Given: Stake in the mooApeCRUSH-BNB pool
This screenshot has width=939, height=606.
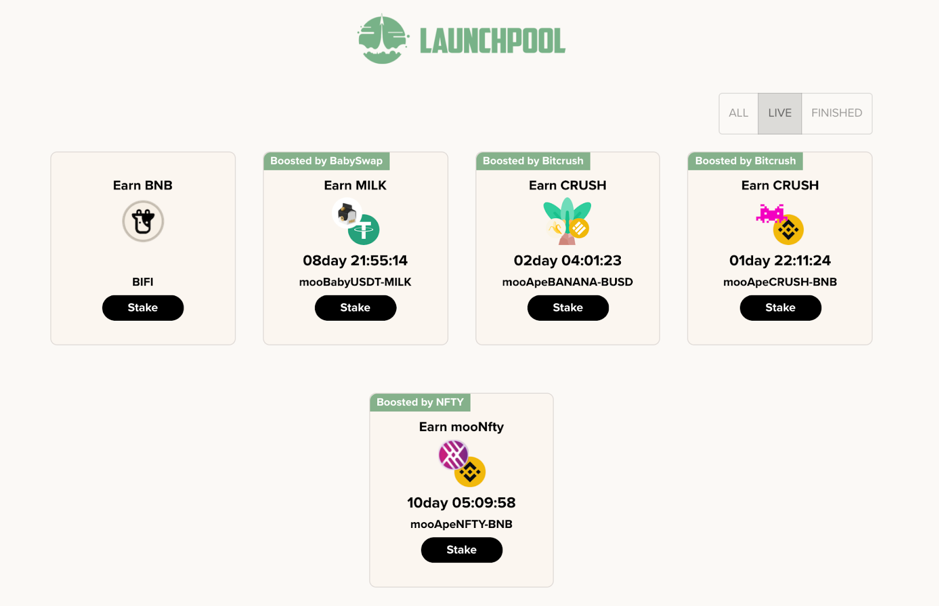Looking at the screenshot, I should click(780, 308).
